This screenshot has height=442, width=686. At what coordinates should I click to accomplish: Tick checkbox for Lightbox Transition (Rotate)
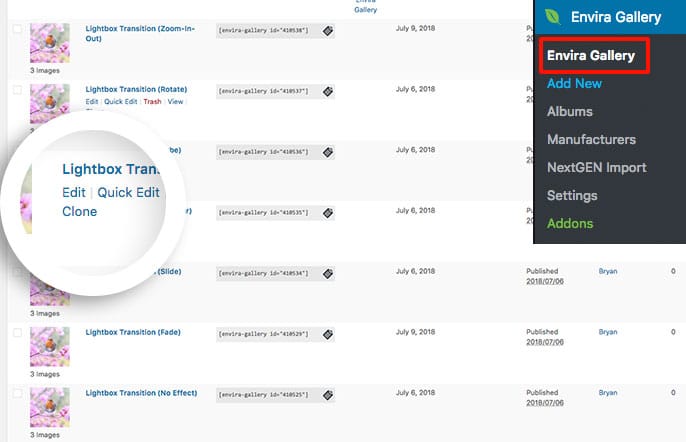click(17, 90)
